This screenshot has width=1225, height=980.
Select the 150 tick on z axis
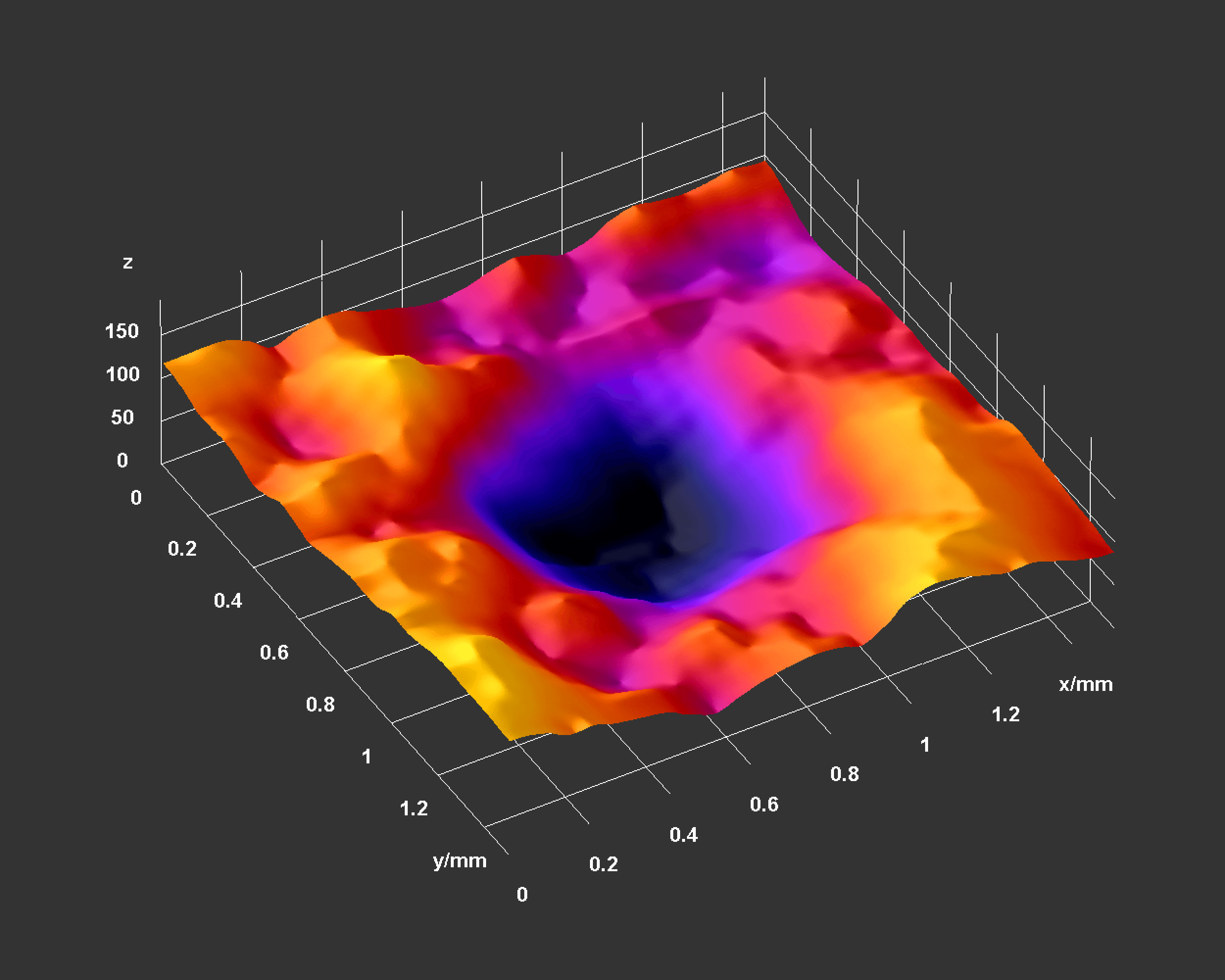[x=122, y=331]
